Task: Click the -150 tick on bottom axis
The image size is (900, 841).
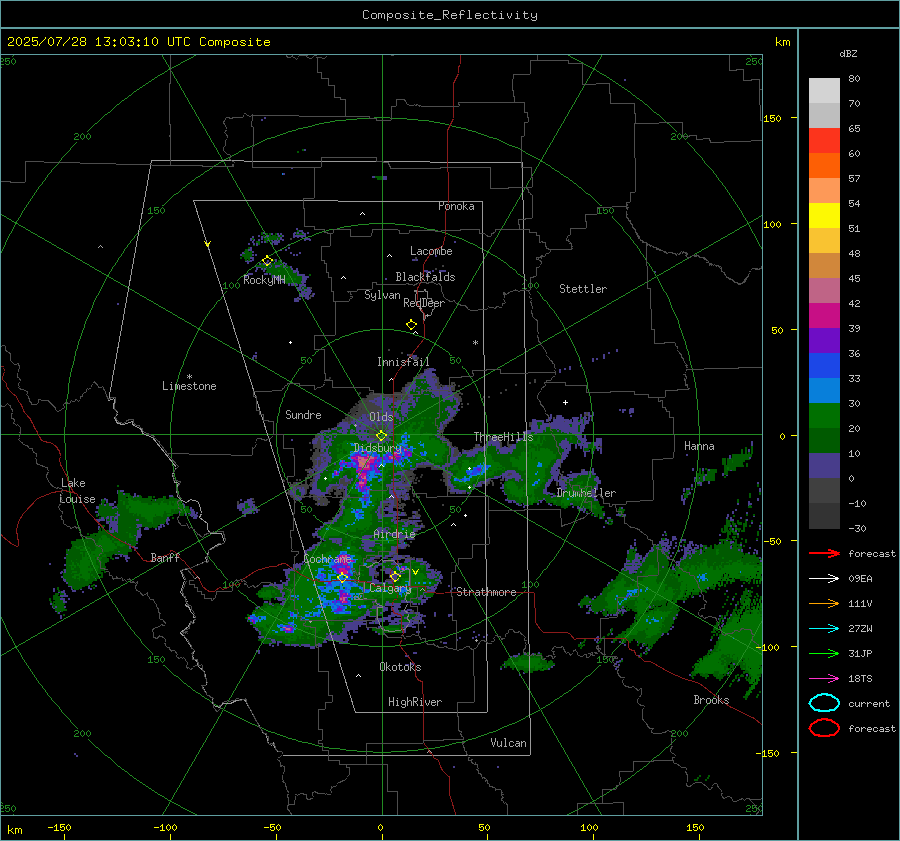Action: (60, 827)
